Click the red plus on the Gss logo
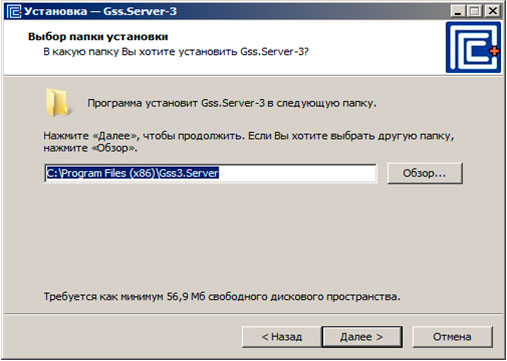 click(x=495, y=51)
